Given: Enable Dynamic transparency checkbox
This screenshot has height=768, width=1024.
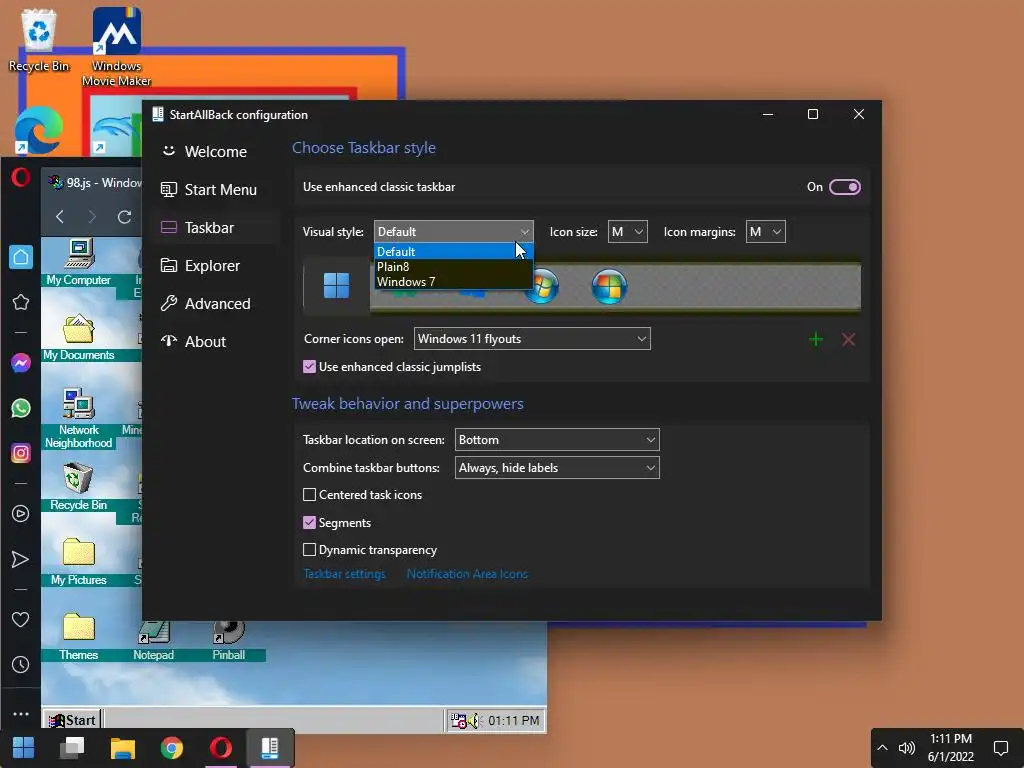Looking at the screenshot, I should pos(310,550).
